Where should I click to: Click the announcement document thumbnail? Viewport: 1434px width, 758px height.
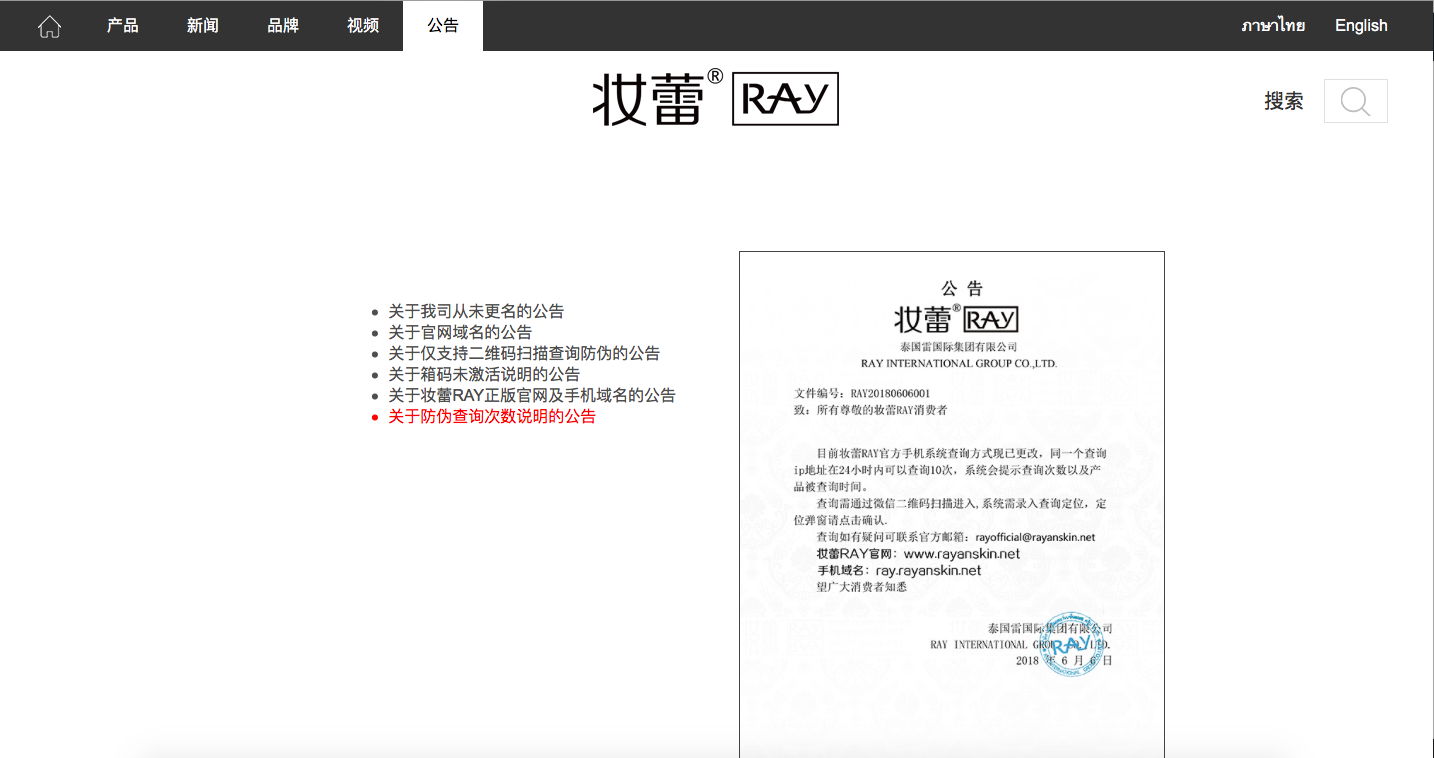tap(951, 500)
